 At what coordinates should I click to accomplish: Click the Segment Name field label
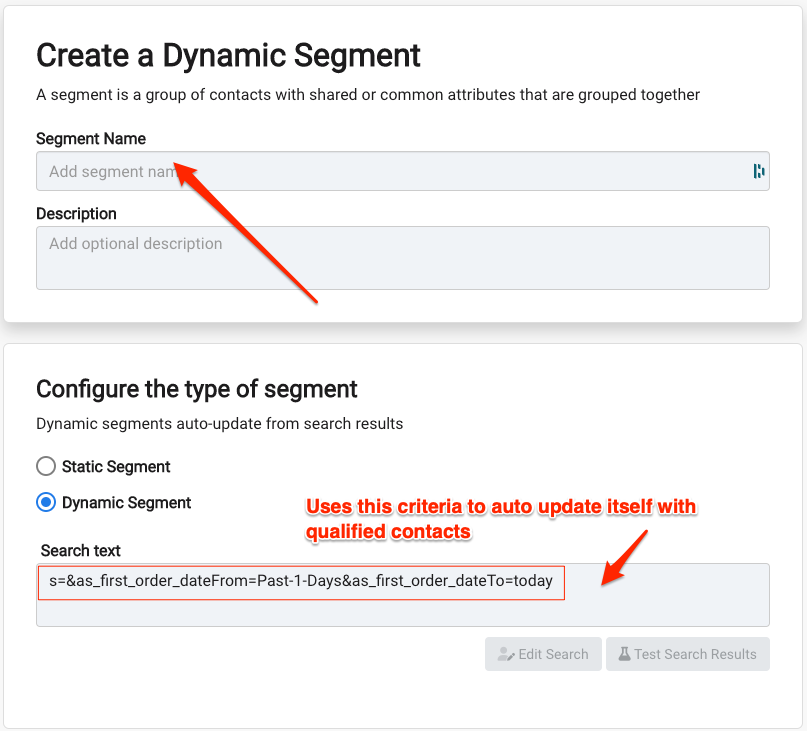91,138
